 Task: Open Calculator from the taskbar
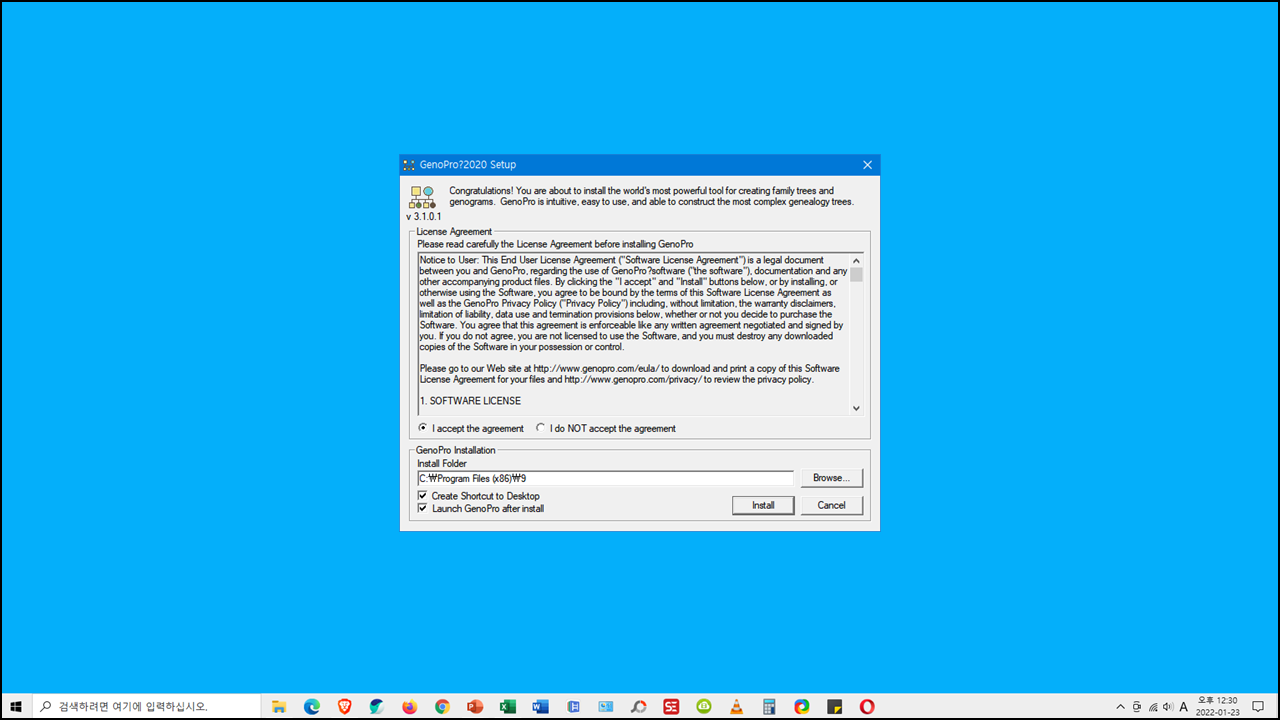click(769, 706)
